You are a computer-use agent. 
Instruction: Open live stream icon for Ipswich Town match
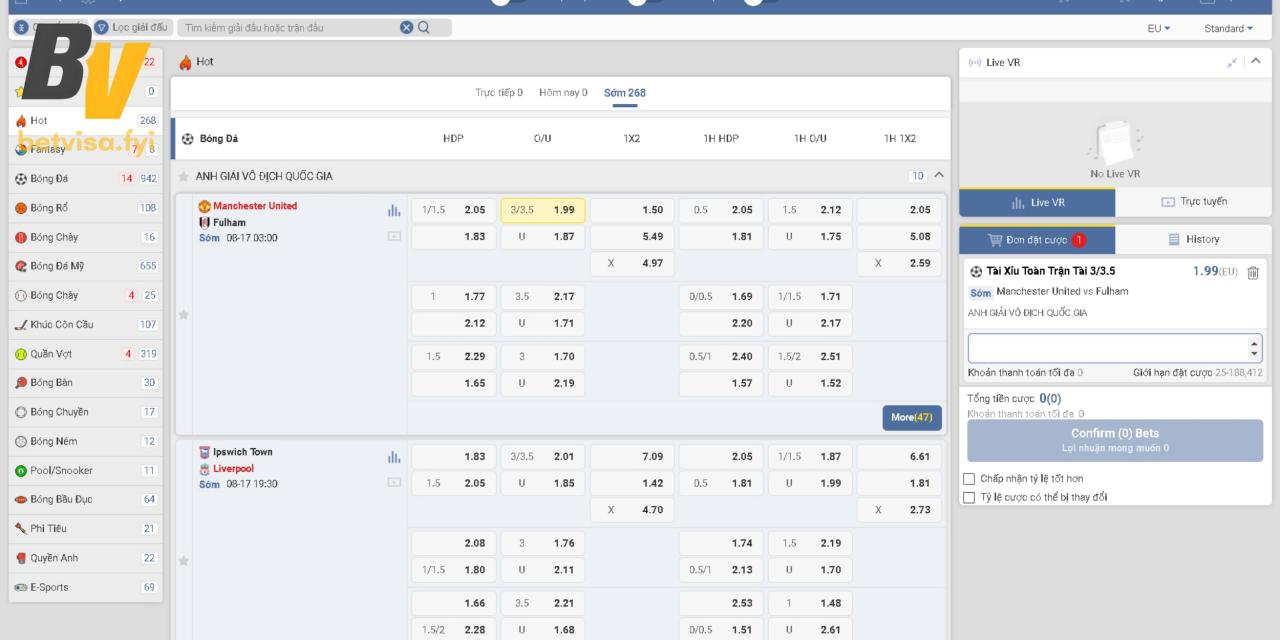click(394, 482)
